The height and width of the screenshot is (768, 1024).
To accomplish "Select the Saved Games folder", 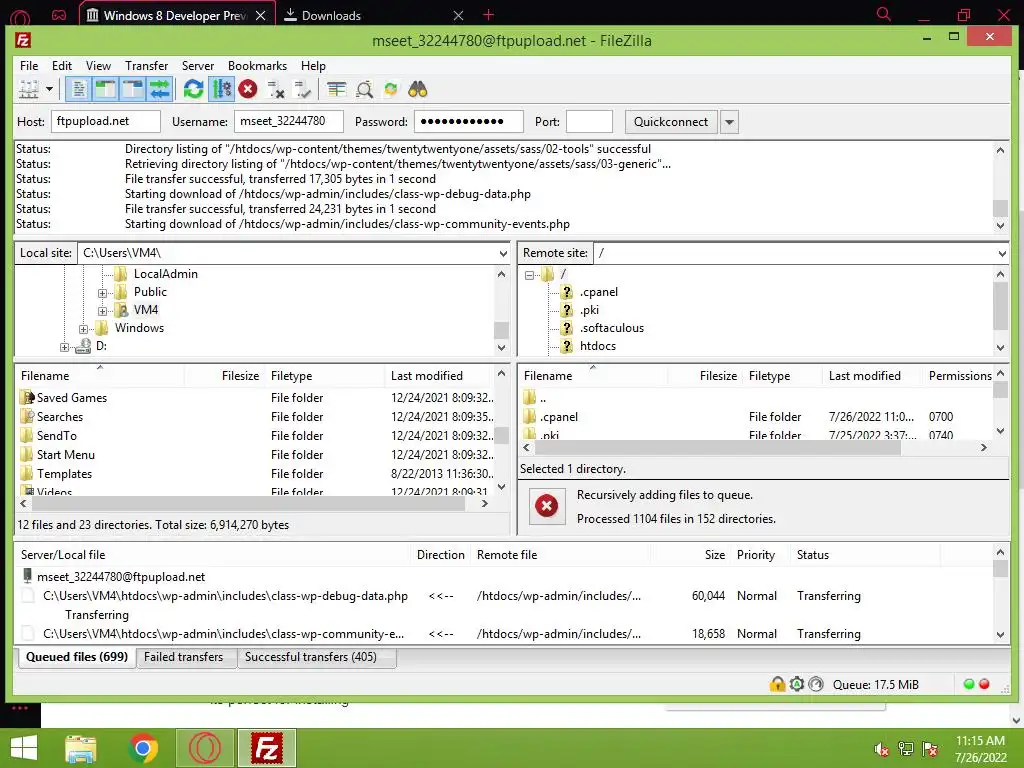I will tap(72, 398).
